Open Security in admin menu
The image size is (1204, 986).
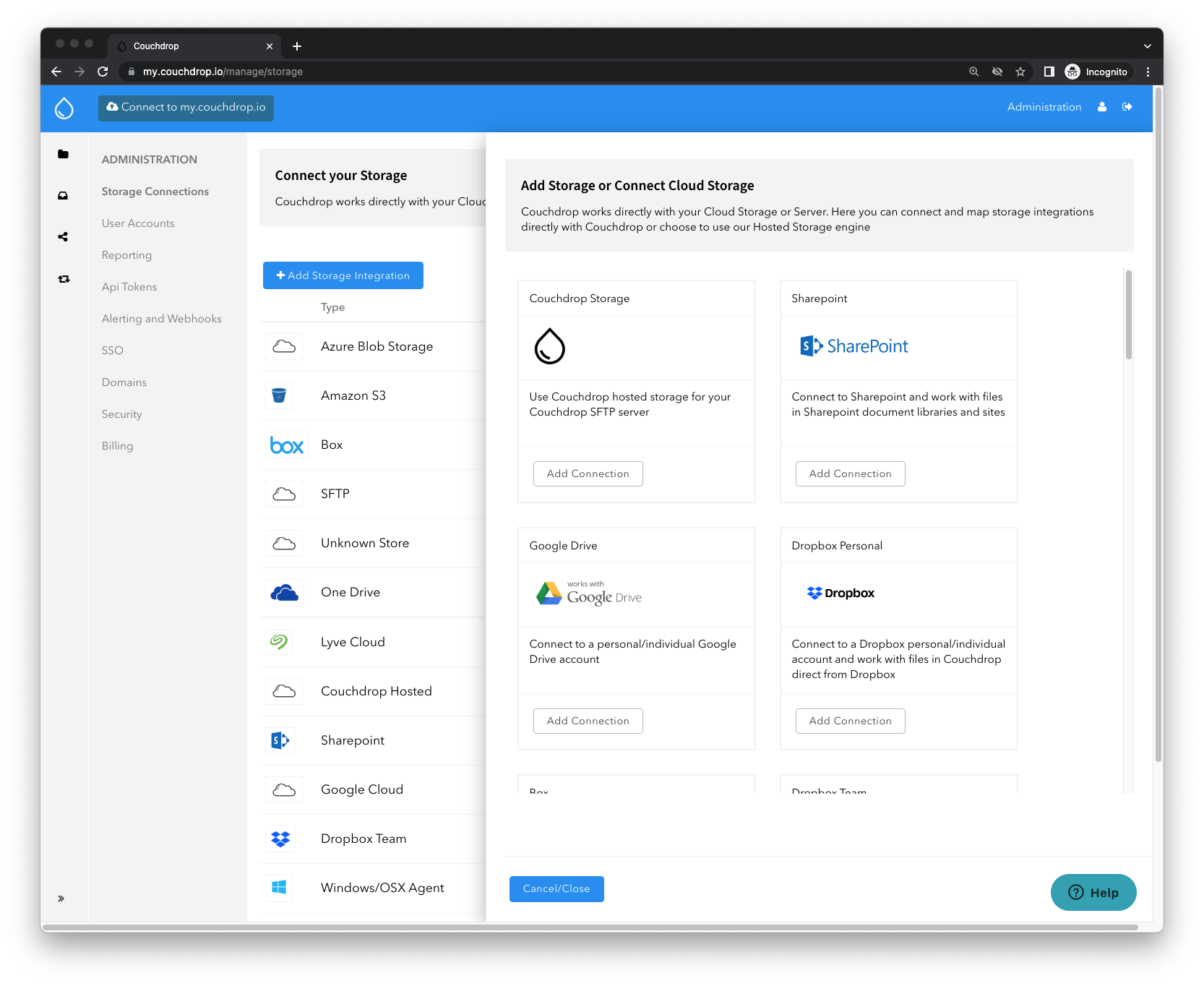(121, 414)
